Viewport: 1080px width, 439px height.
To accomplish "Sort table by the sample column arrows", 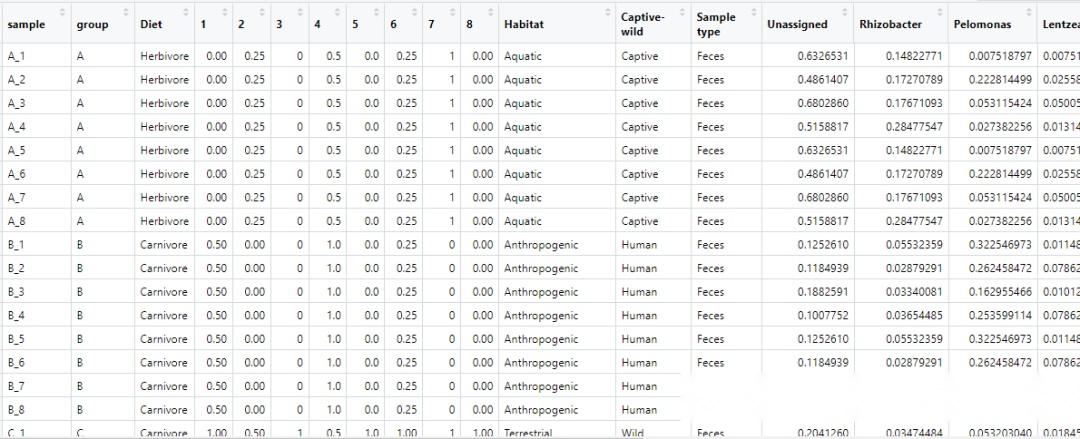I will [62, 11].
